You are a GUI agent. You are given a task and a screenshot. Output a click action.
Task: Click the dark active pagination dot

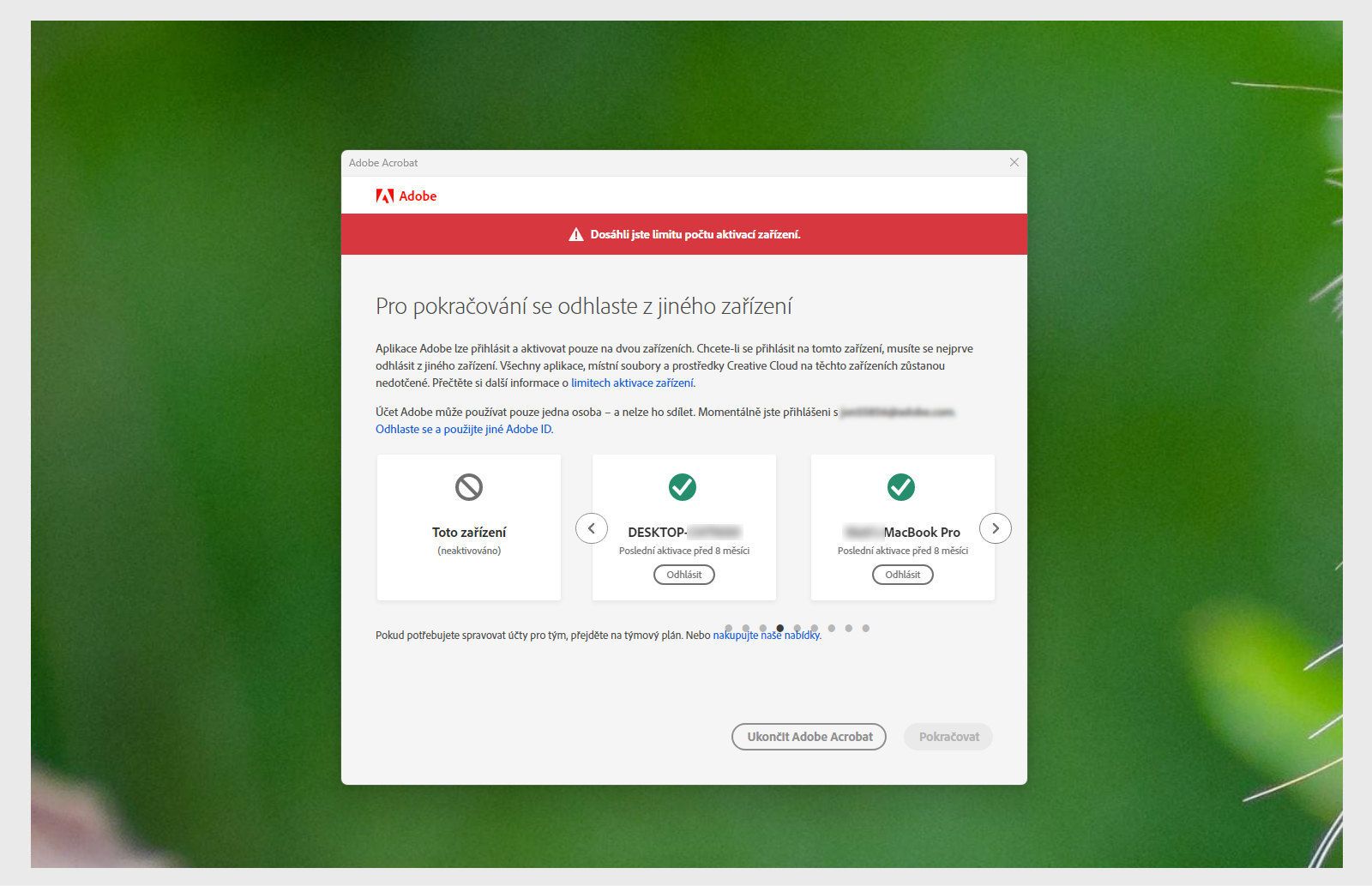[780, 629]
